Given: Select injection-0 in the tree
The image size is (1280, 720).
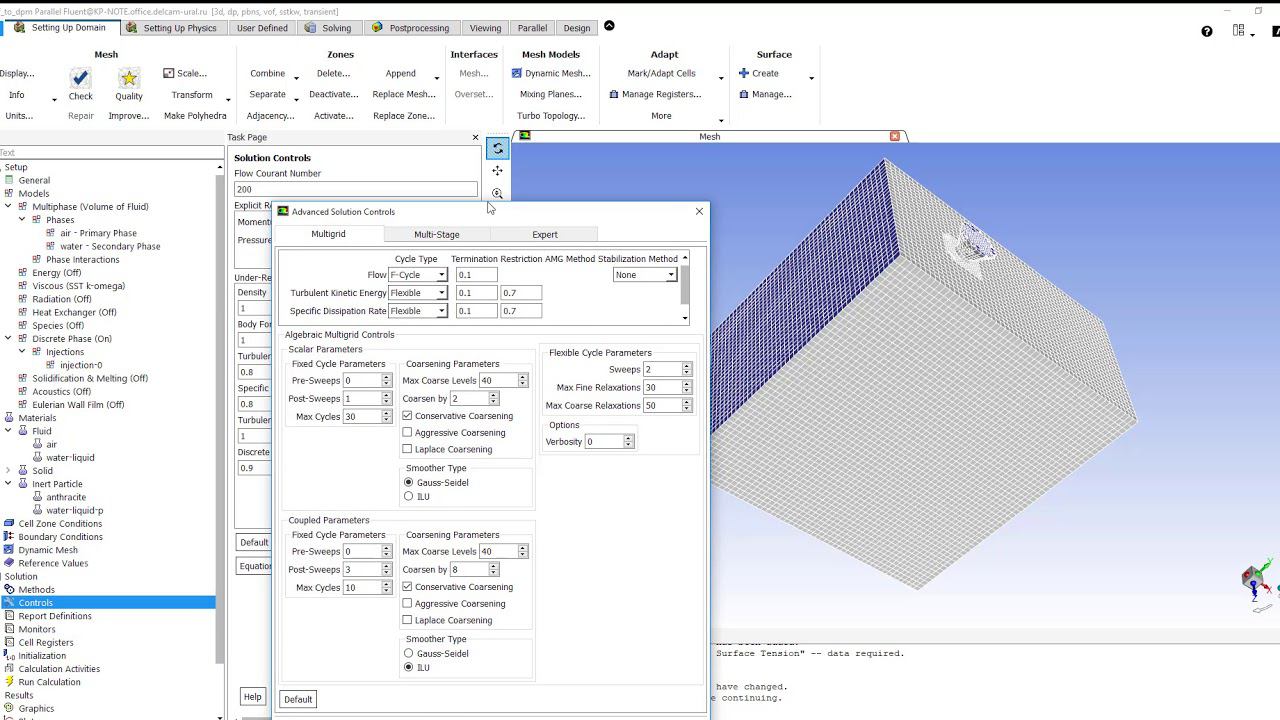Looking at the screenshot, I should 81,365.
